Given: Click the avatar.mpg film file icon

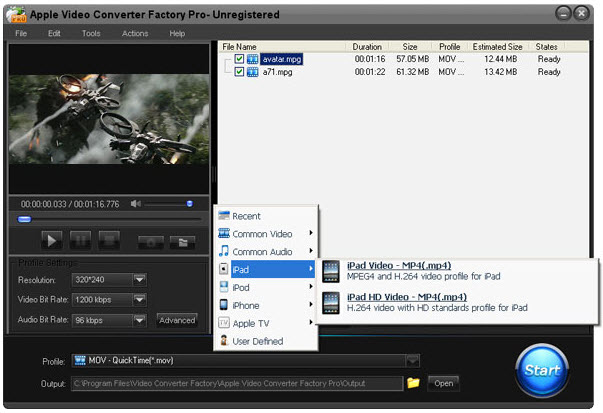Looking at the screenshot, I should click(252, 59).
